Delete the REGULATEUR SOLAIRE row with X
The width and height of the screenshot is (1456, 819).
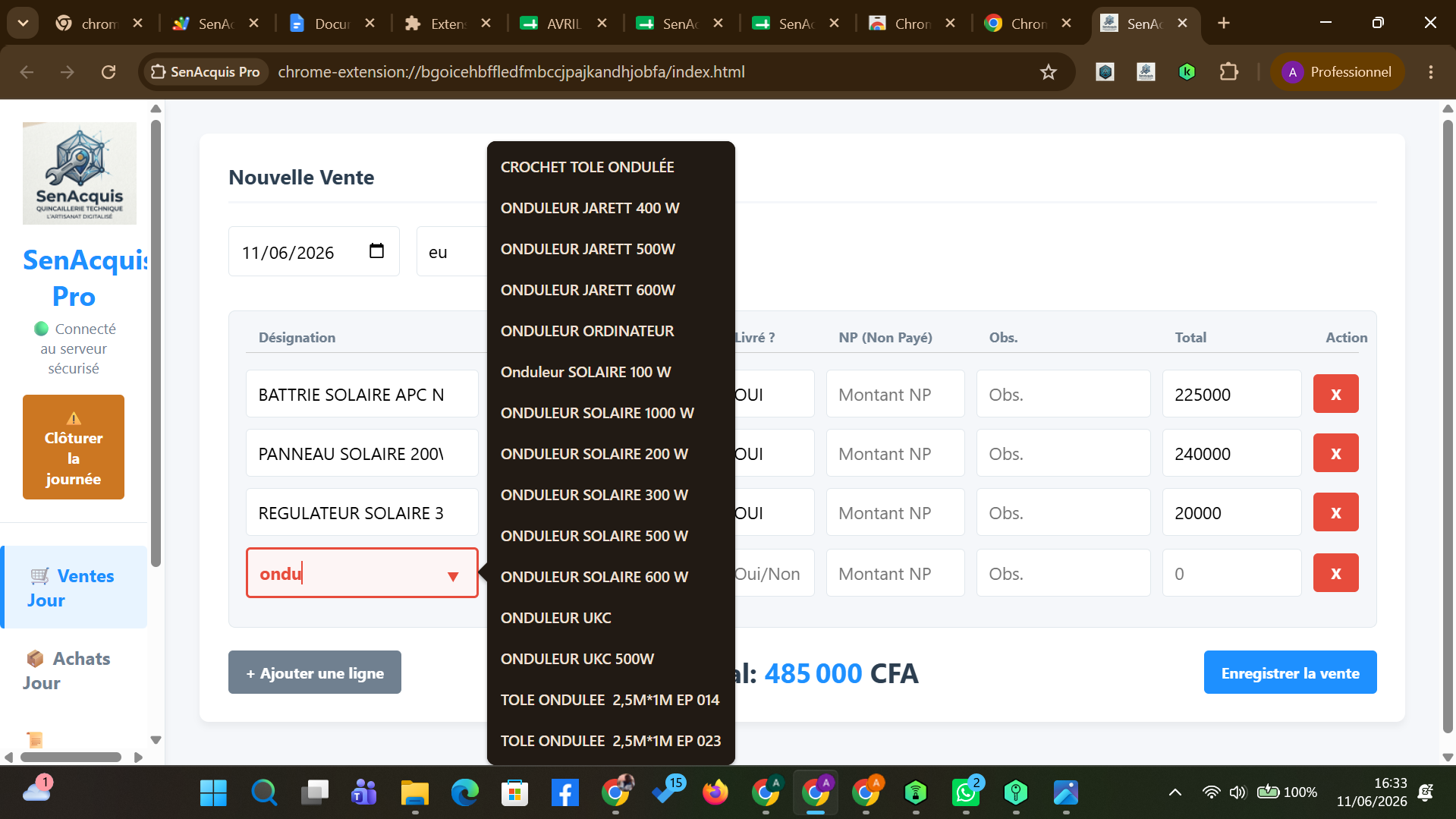tap(1335, 512)
